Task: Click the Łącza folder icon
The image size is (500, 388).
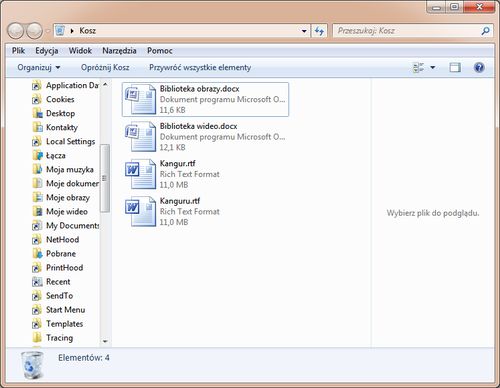Action: tap(38, 156)
